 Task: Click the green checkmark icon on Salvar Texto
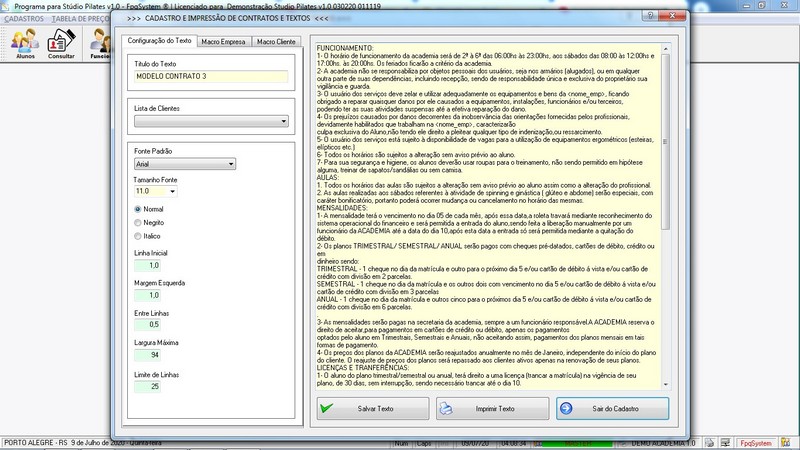pos(327,408)
